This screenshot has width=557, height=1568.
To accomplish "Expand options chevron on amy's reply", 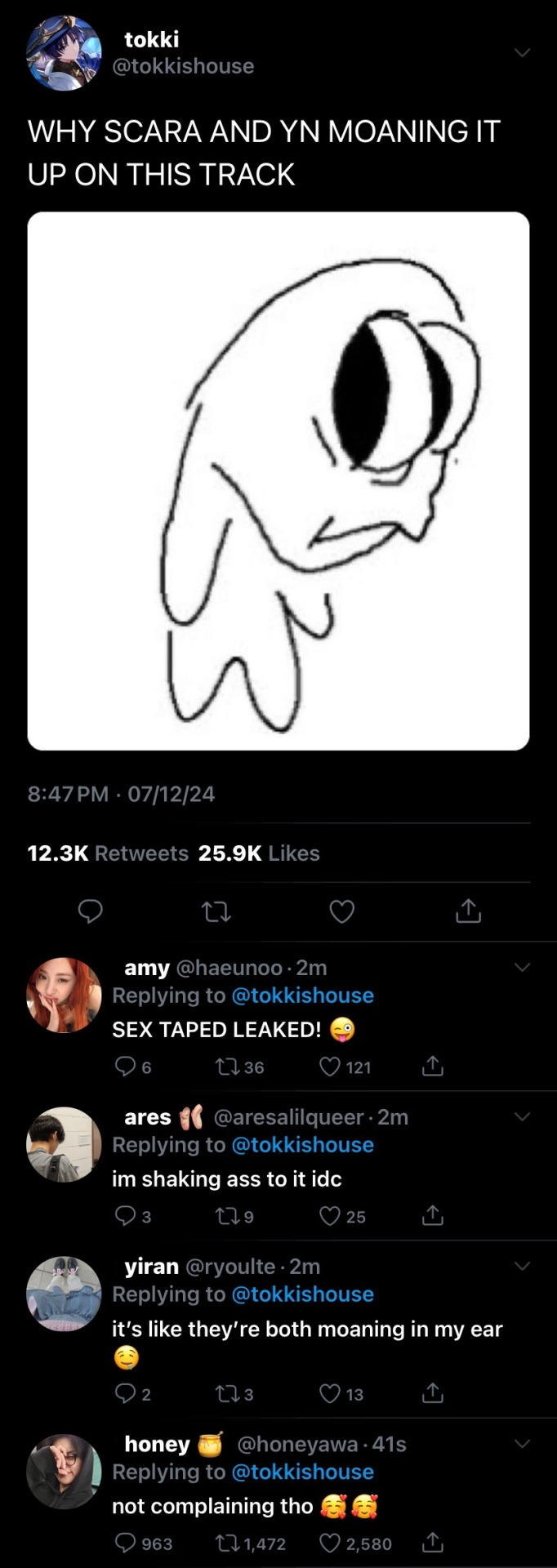I will (522, 967).
